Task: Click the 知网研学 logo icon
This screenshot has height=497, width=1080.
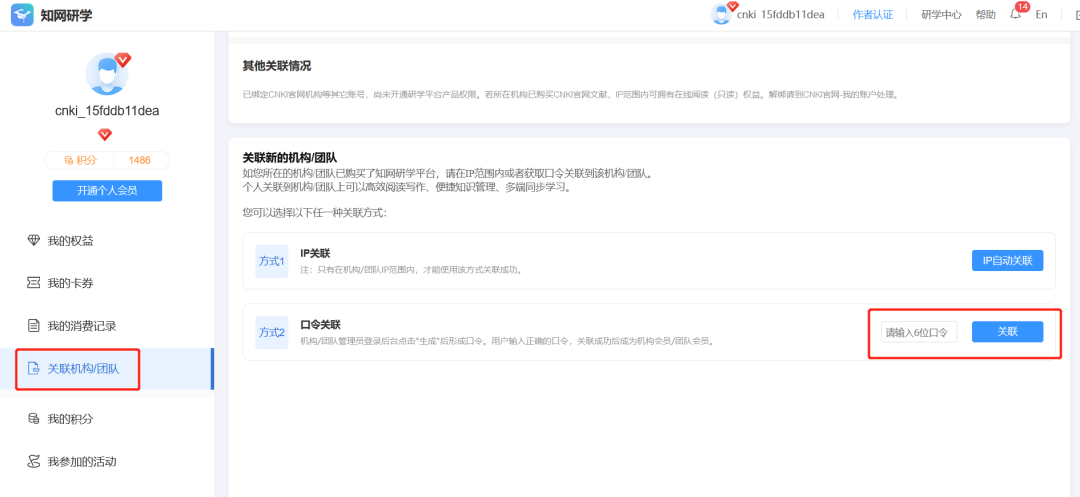Action: (22, 14)
